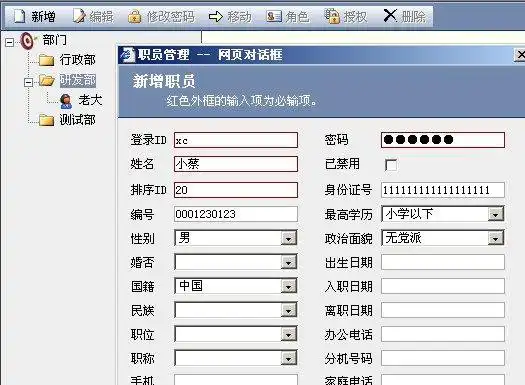Image resolution: width=525 pixels, height=385 pixels.
Task: Click the 行政部 folder icon
Action: (47, 60)
